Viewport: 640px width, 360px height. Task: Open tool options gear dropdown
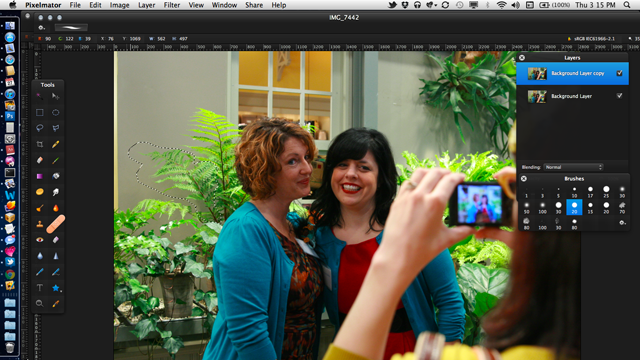41,28
